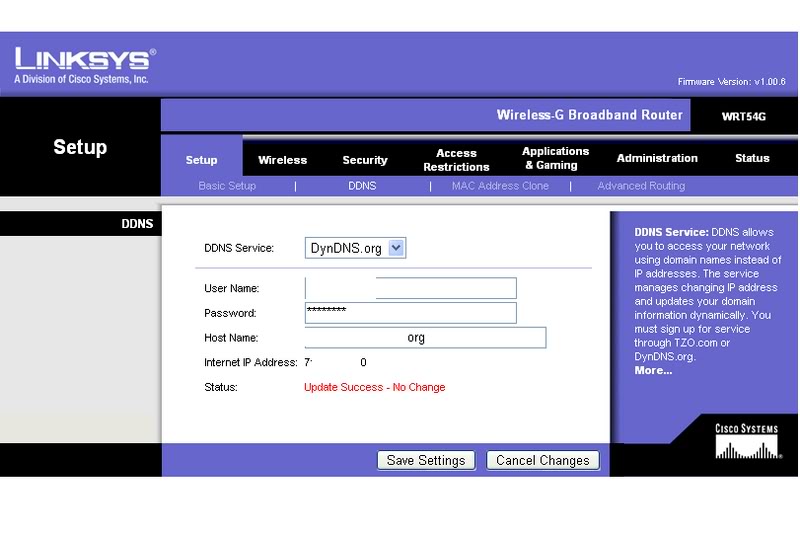The image size is (800, 534).
Task: Open the DDNS Service dropdown
Action: [355, 248]
